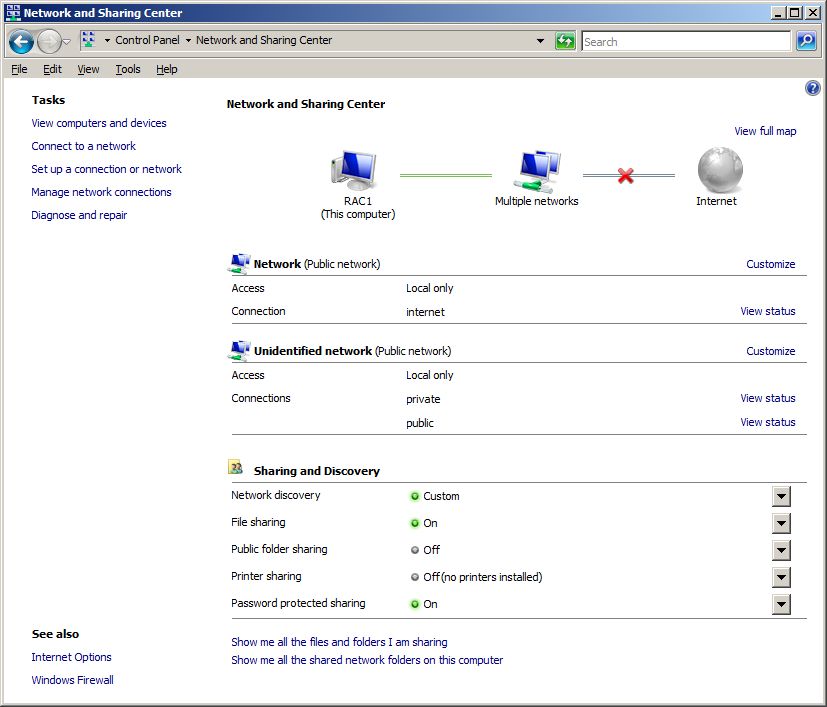The width and height of the screenshot is (827, 707).
Task: Click Diagnose and repair
Action: tap(79, 215)
